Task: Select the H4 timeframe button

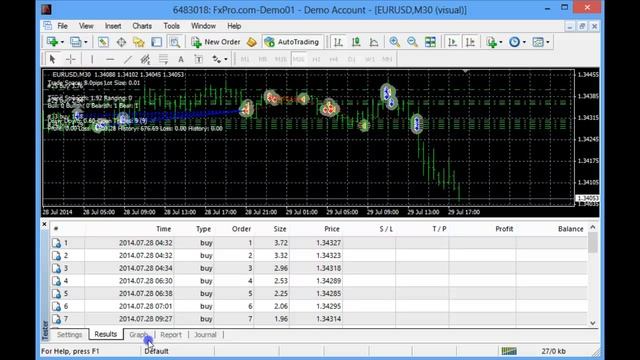Action: coord(334,59)
